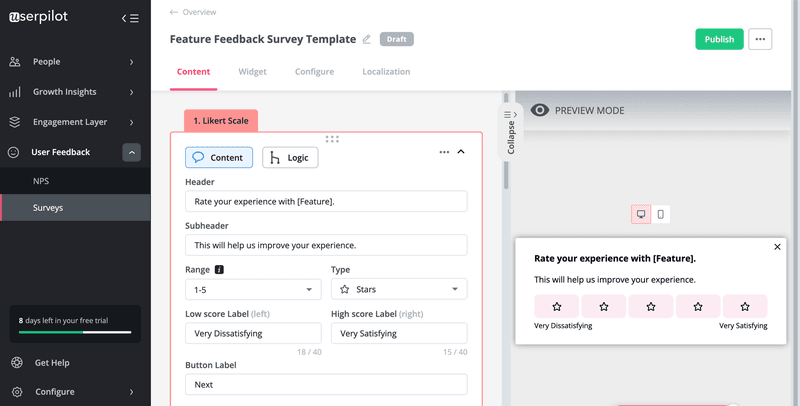800x406 pixels.
Task: Click the fifth star in preview
Action: pos(745,307)
